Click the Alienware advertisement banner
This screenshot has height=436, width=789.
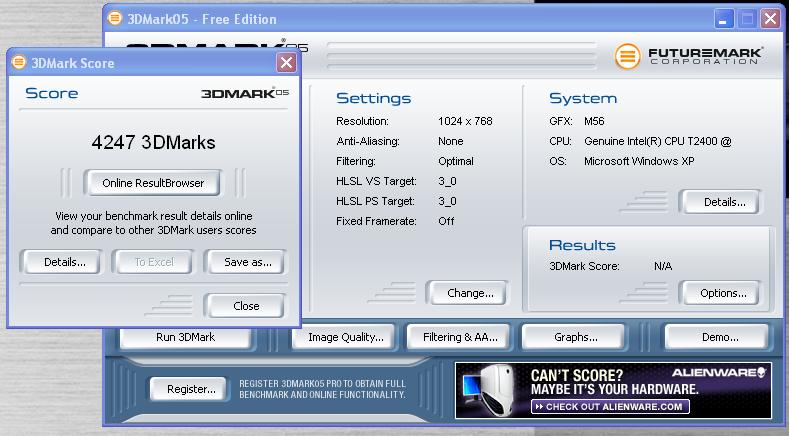(x=613, y=390)
